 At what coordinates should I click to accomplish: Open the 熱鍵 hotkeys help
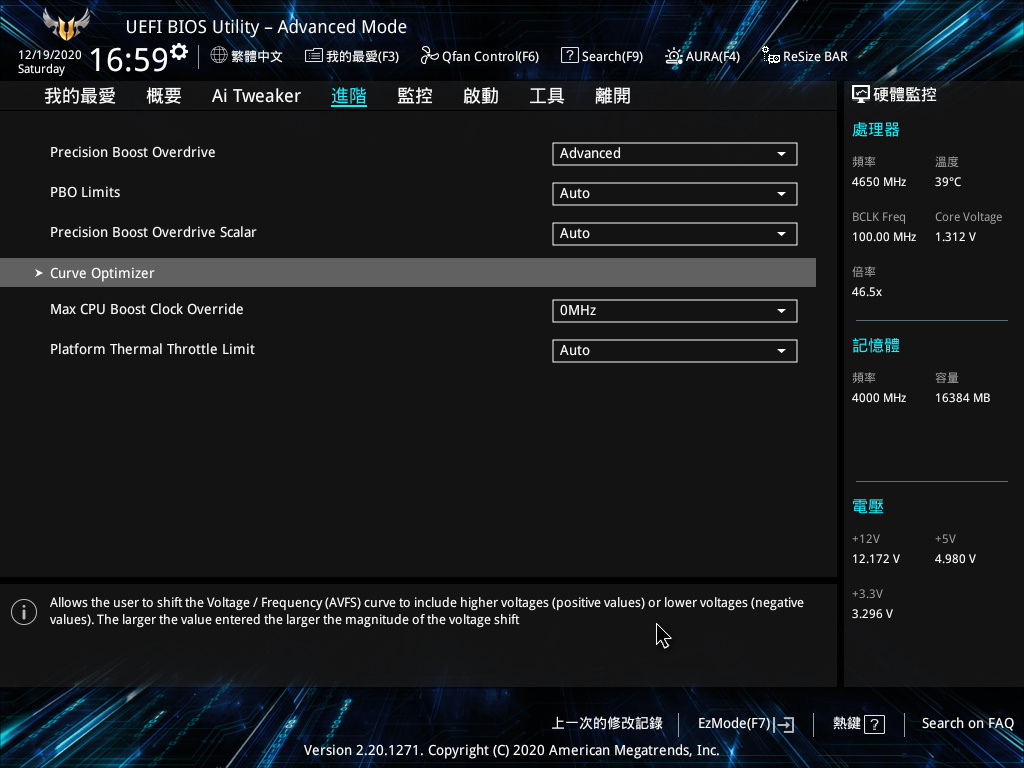click(859, 724)
